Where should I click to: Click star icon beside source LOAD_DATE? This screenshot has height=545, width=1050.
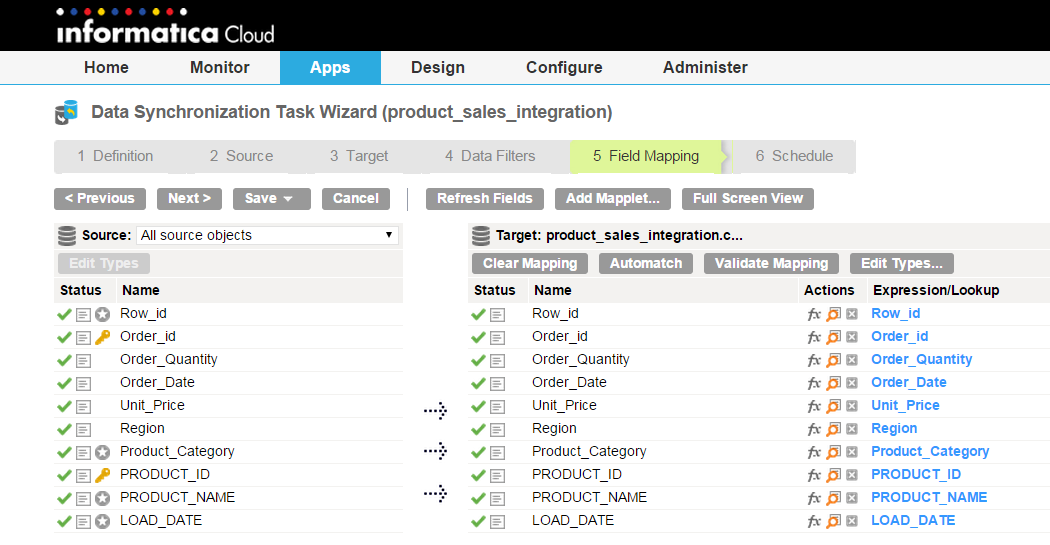click(x=102, y=521)
